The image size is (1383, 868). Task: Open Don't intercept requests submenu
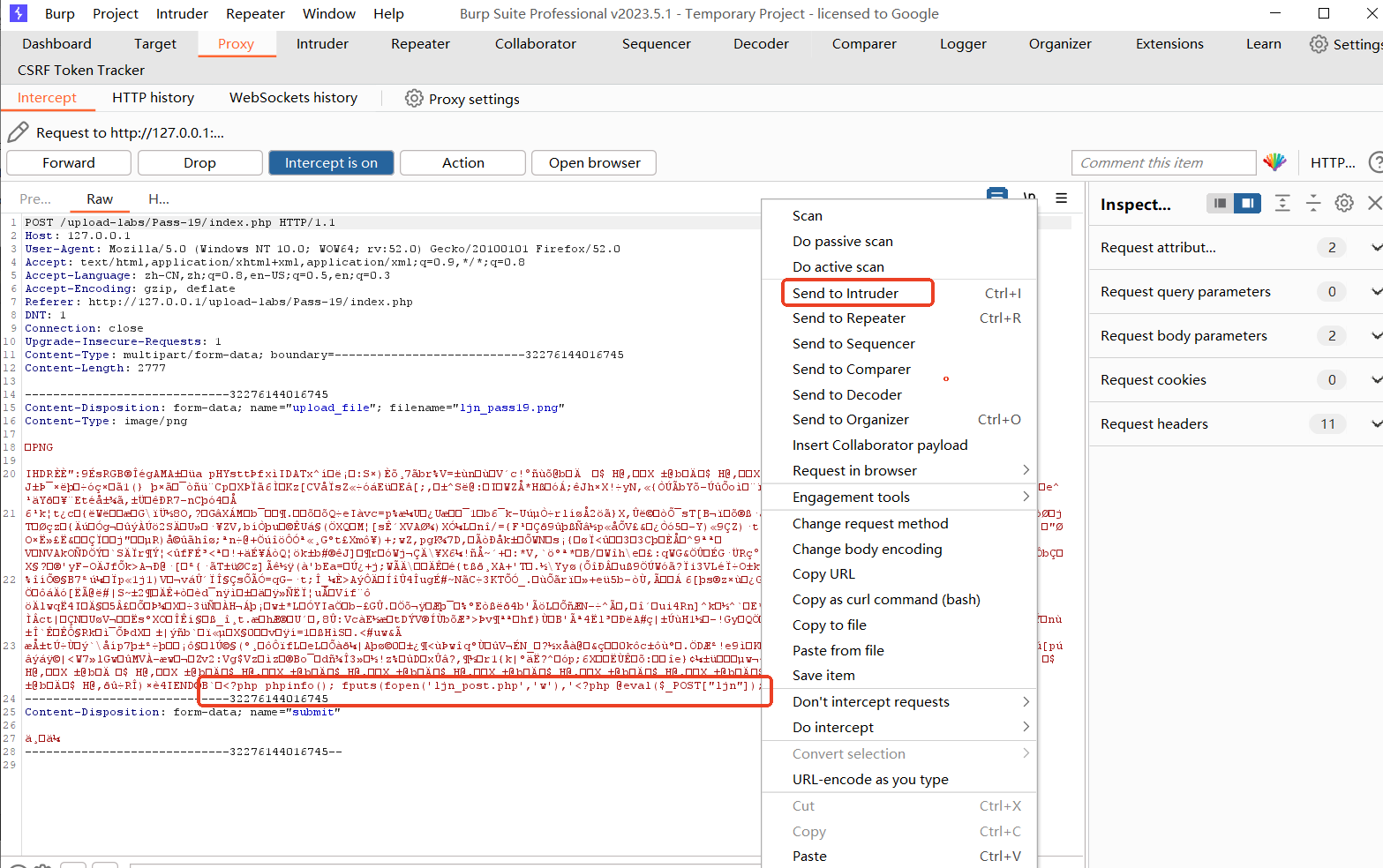point(898,701)
